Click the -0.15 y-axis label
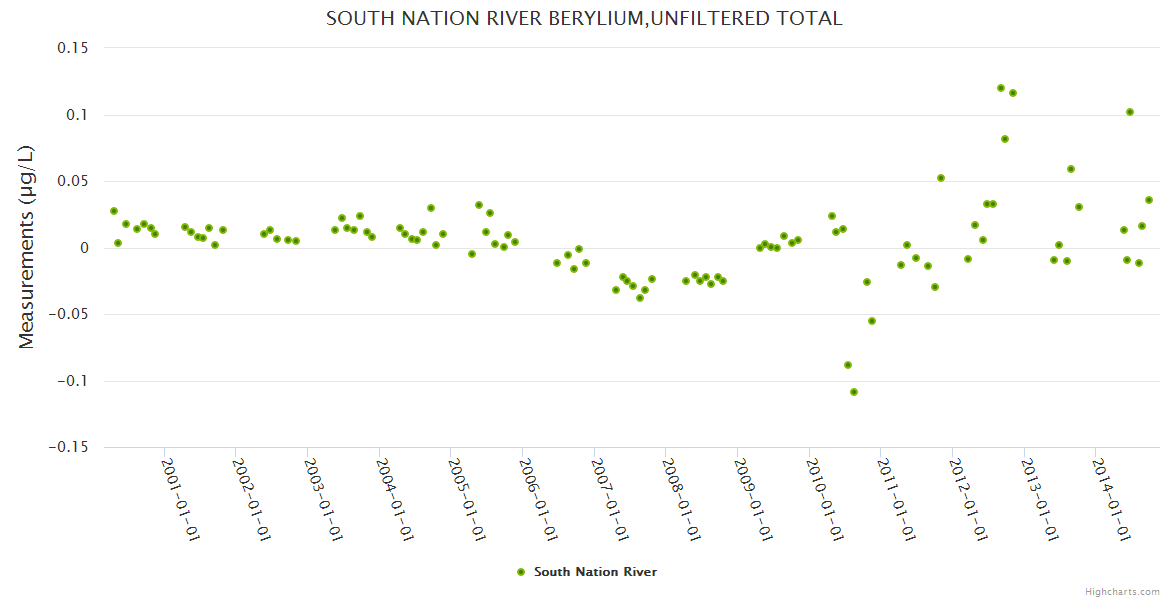Viewport: 1170px width, 600px height. point(65,447)
